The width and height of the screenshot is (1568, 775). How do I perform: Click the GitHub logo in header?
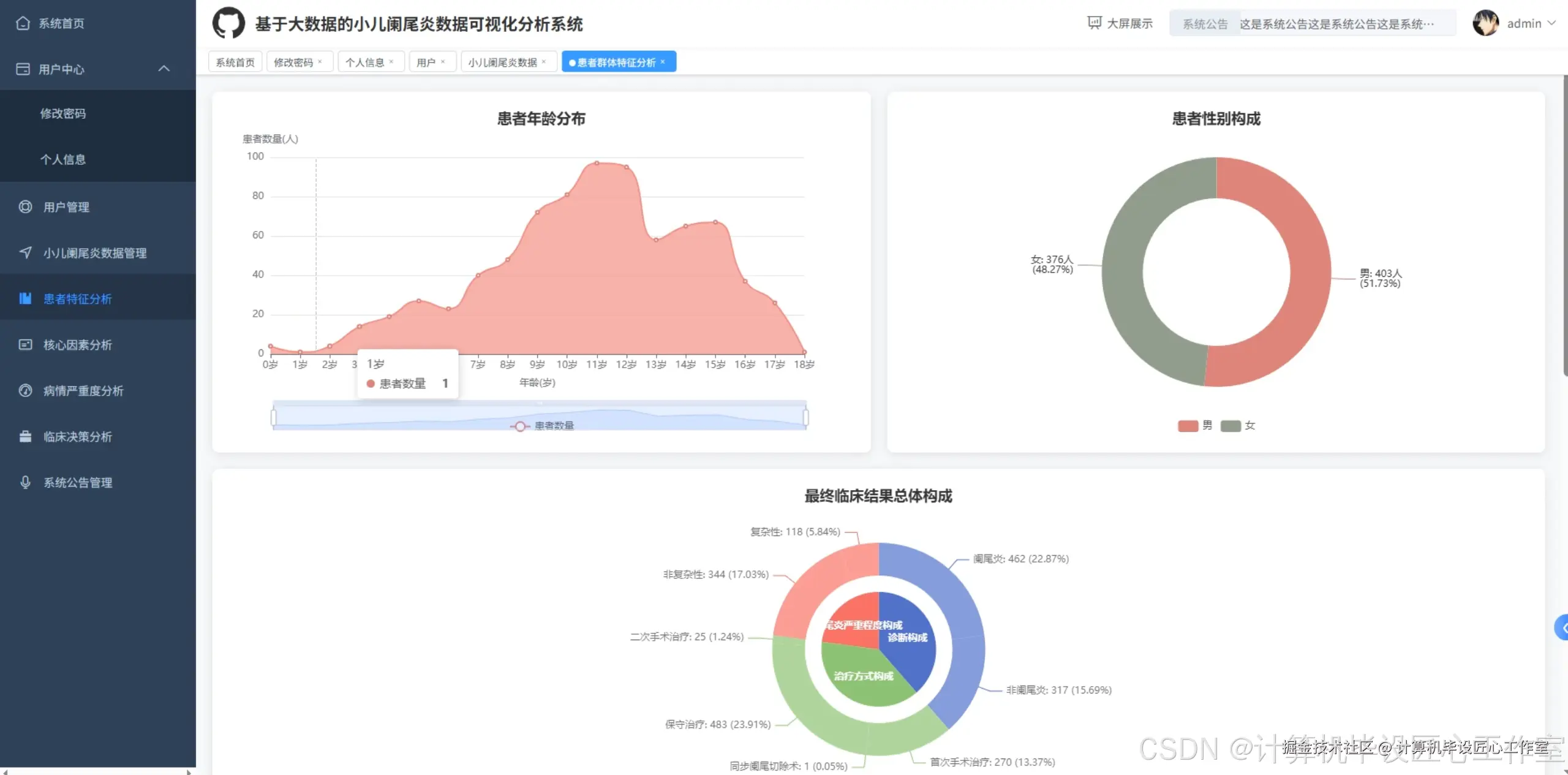click(228, 23)
